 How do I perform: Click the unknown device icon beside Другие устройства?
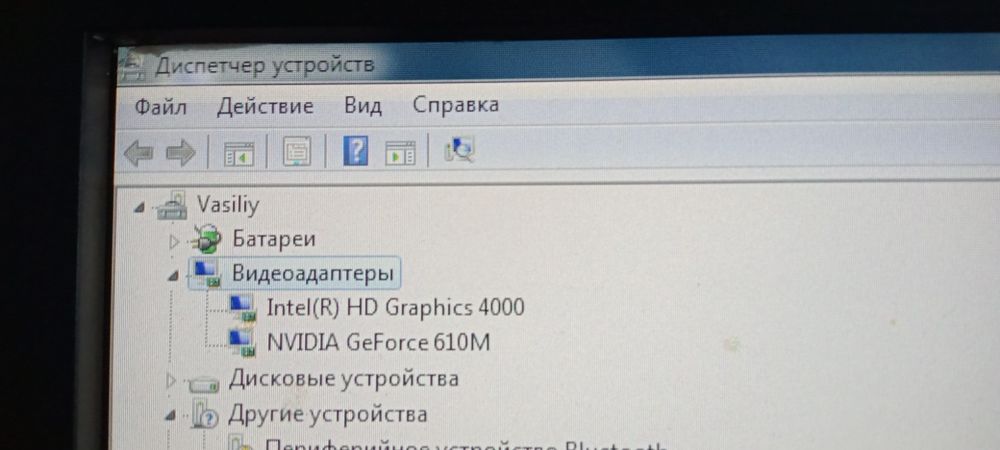[204, 414]
